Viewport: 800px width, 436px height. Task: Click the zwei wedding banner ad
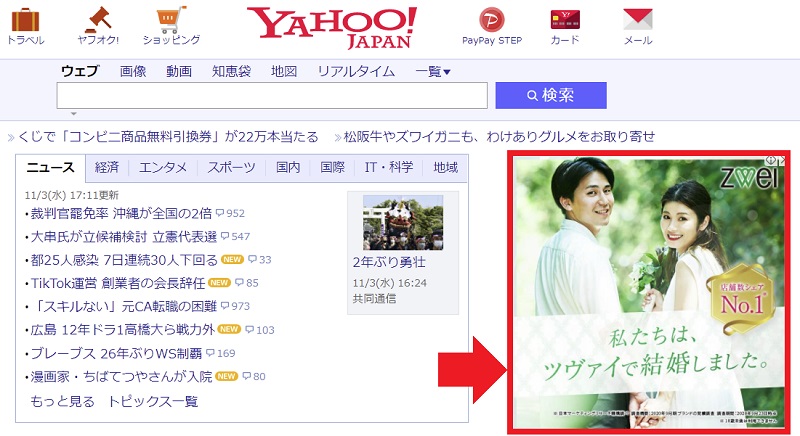pyautogui.click(x=648, y=293)
